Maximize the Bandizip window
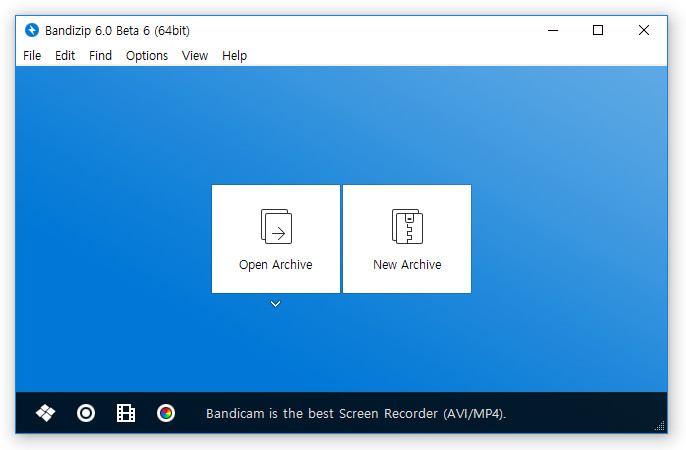Screen dimensions: 686x450 coord(598,30)
